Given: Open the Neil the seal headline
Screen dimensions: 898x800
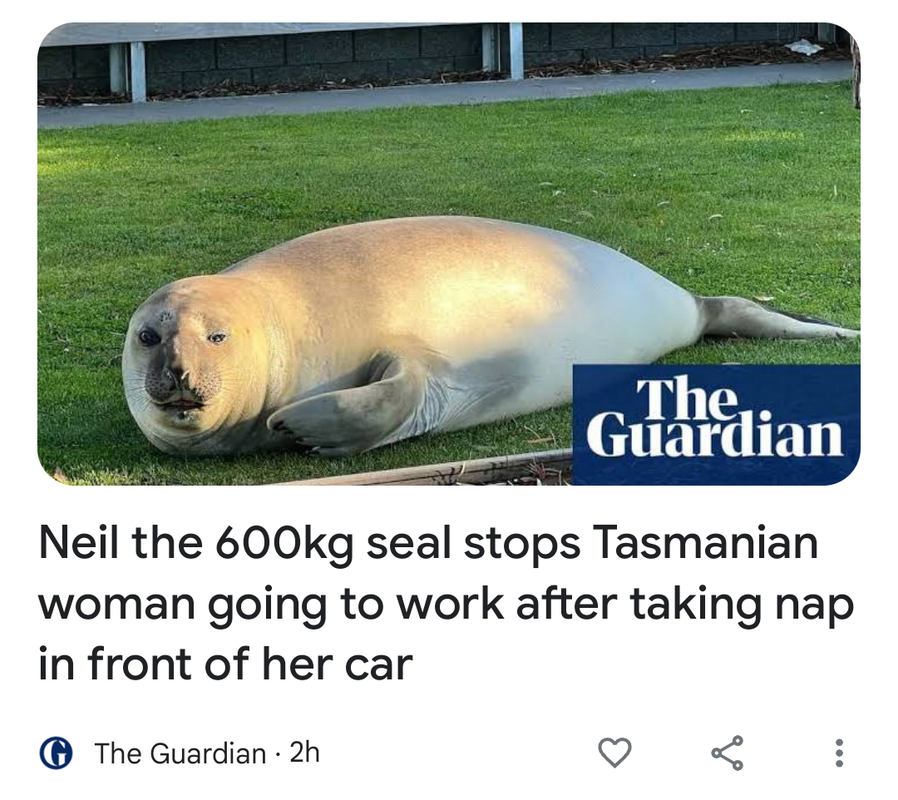Looking at the screenshot, I should [x=446, y=603].
